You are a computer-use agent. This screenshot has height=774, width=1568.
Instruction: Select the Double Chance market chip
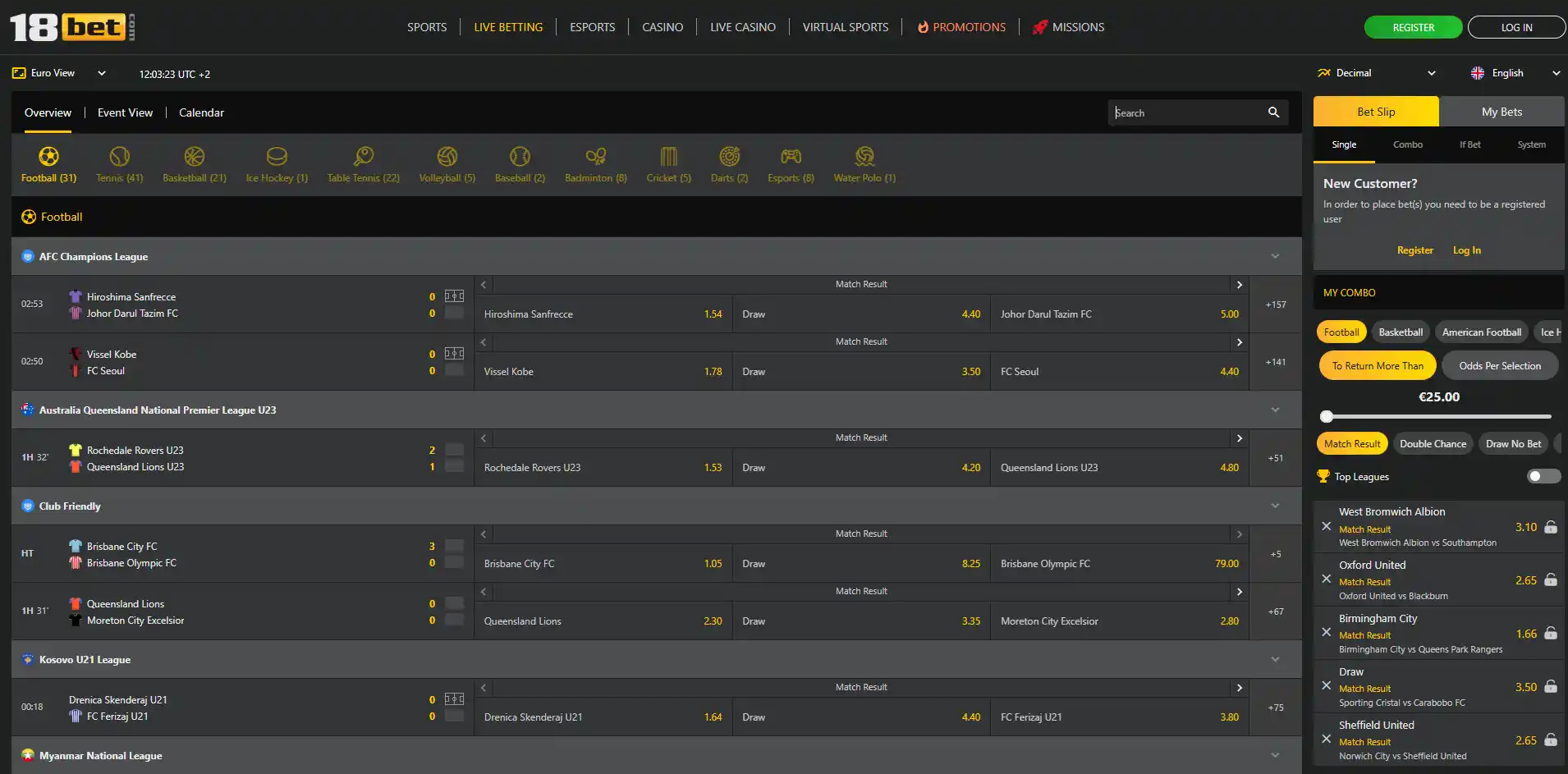pos(1433,444)
